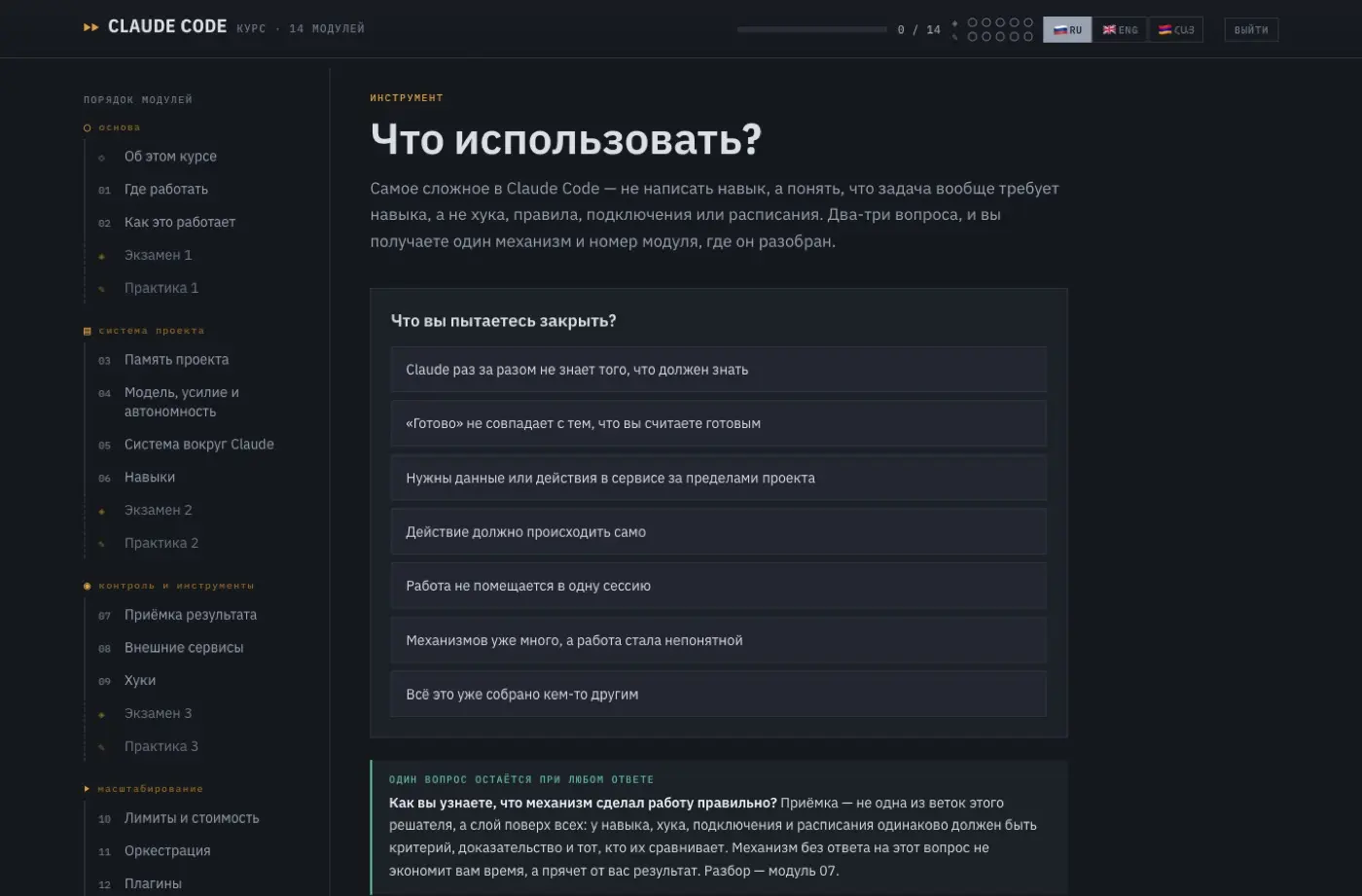Screen dimensions: 1362x896
Task: Open module 10 Лимиты и стоимость
Action: click(192, 818)
